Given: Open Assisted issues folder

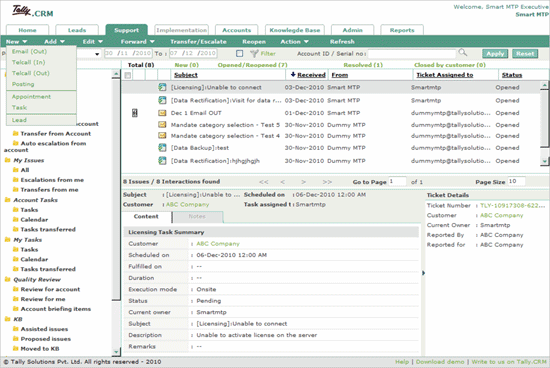Looking at the screenshot, I should tap(40, 329).
